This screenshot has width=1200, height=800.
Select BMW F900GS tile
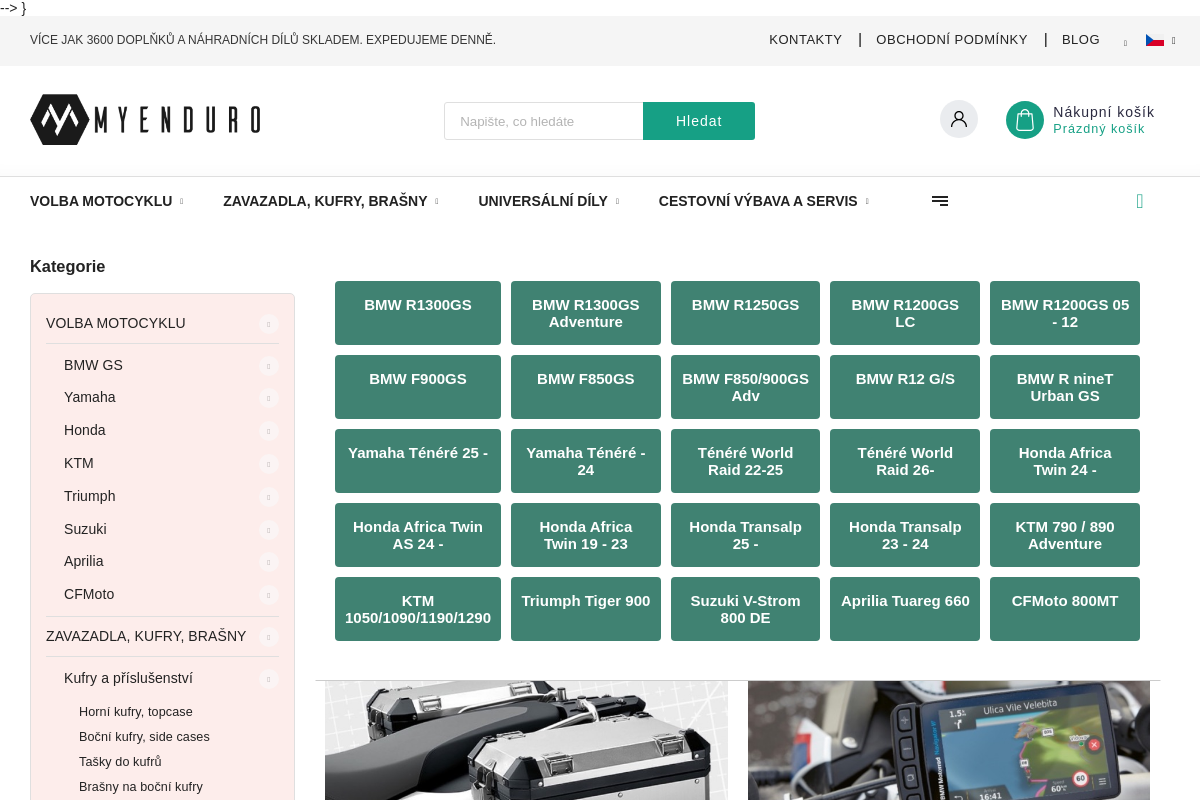click(418, 387)
